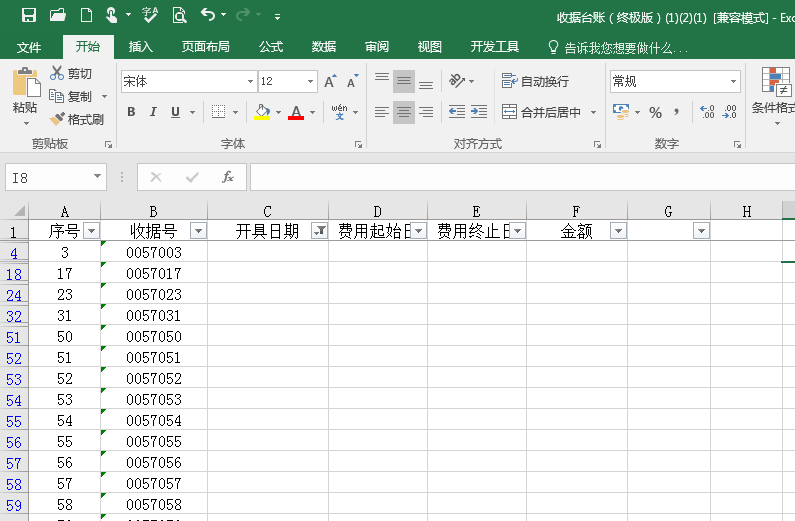This screenshot has width=795, height=521.
Task: Select row 18 header
Action: click(14, 274)
